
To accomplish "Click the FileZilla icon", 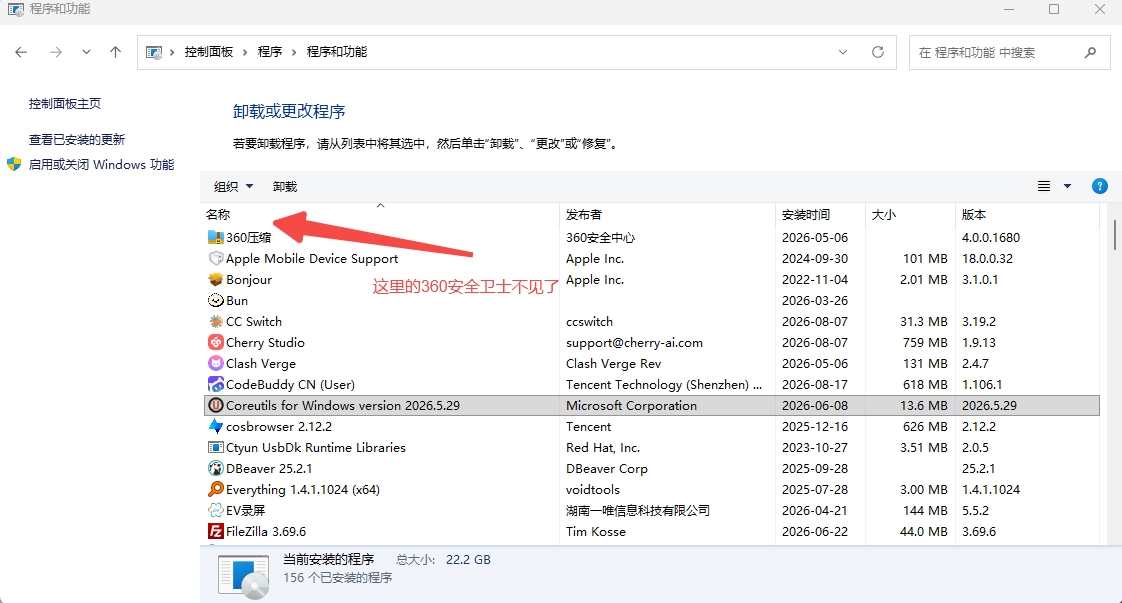I will pyautogui.click(x=215, y=531).
